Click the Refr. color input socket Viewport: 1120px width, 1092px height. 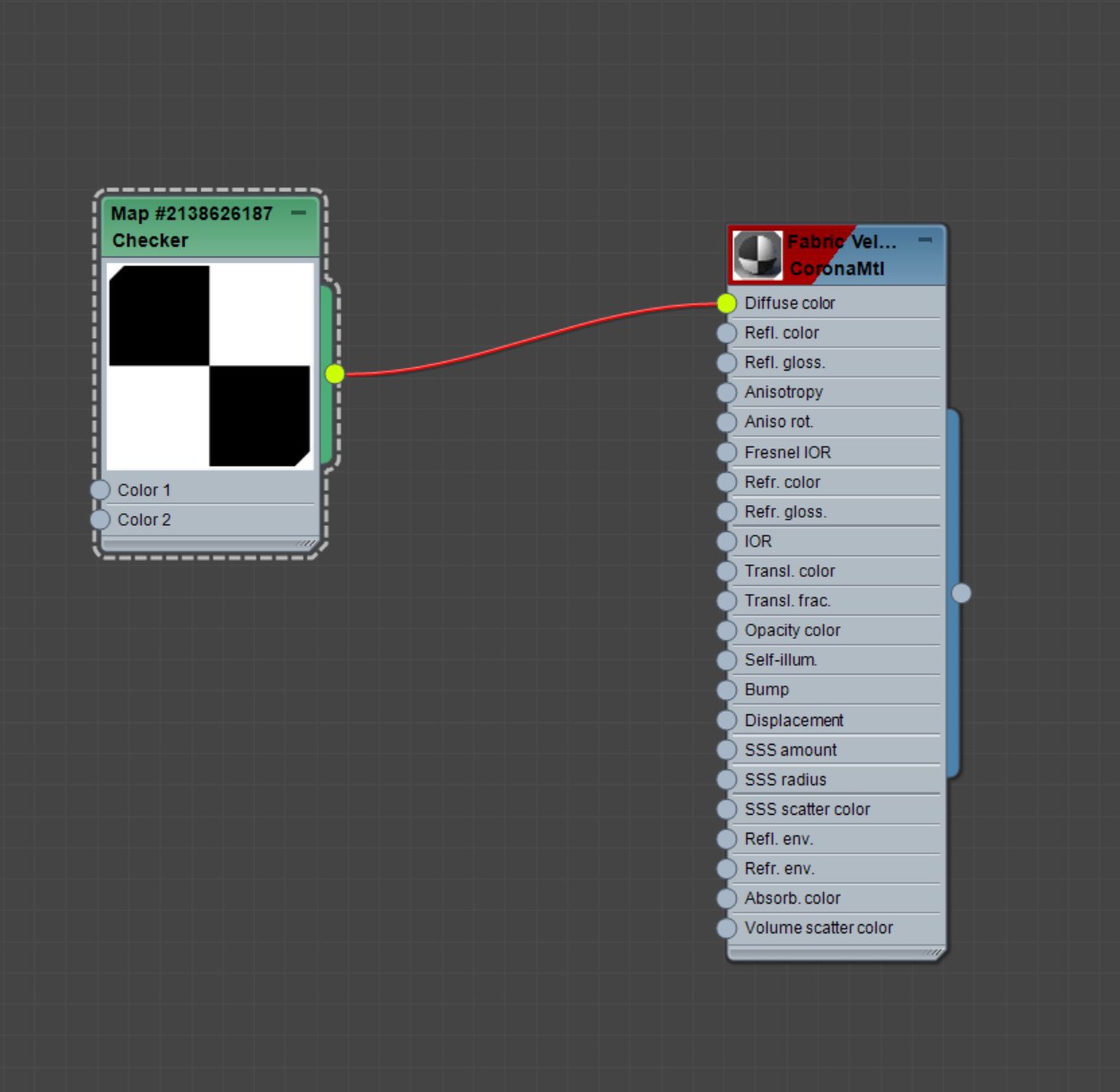click(727, 482)
